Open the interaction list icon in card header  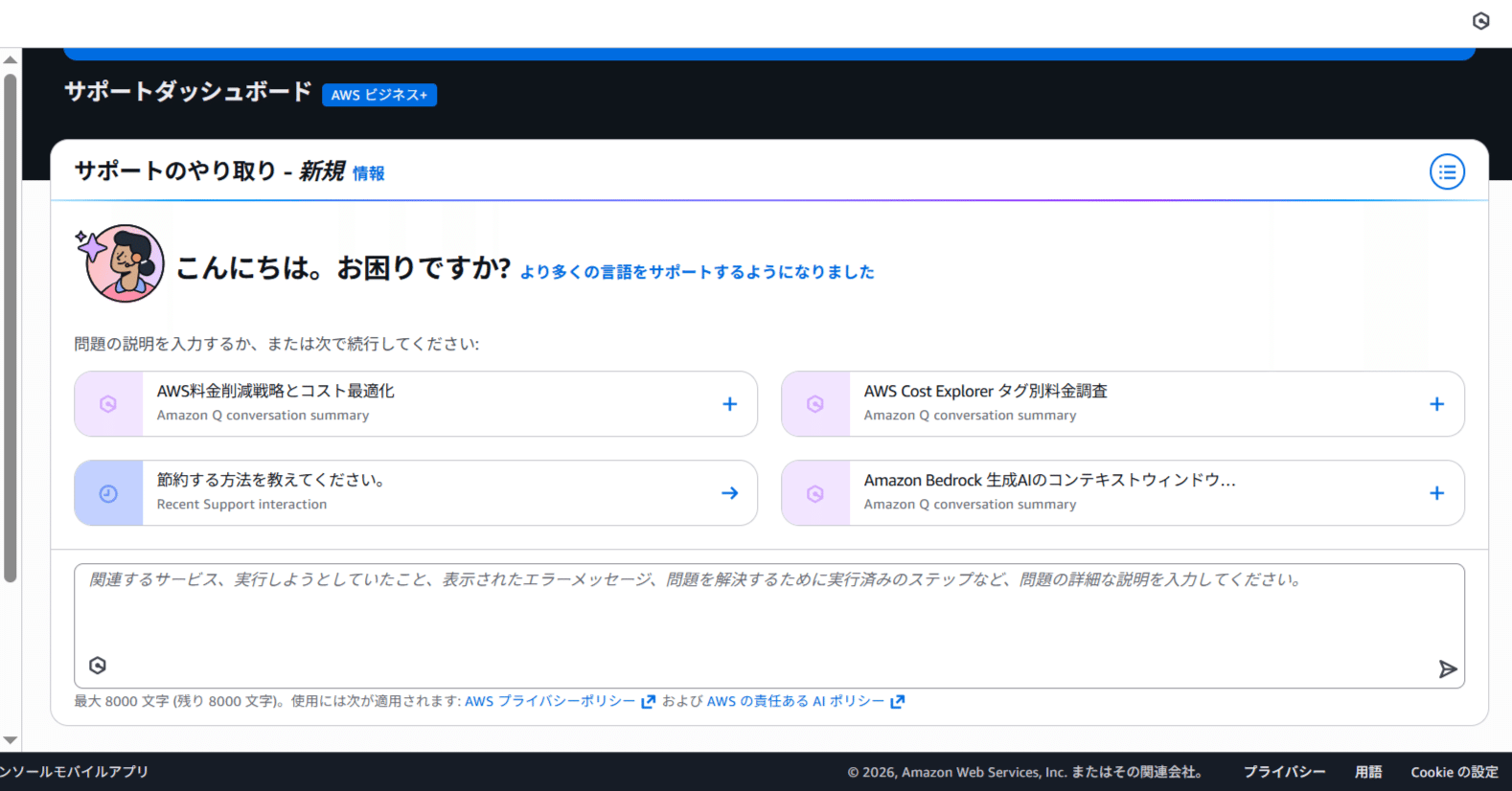click(x=1447, y=172)
